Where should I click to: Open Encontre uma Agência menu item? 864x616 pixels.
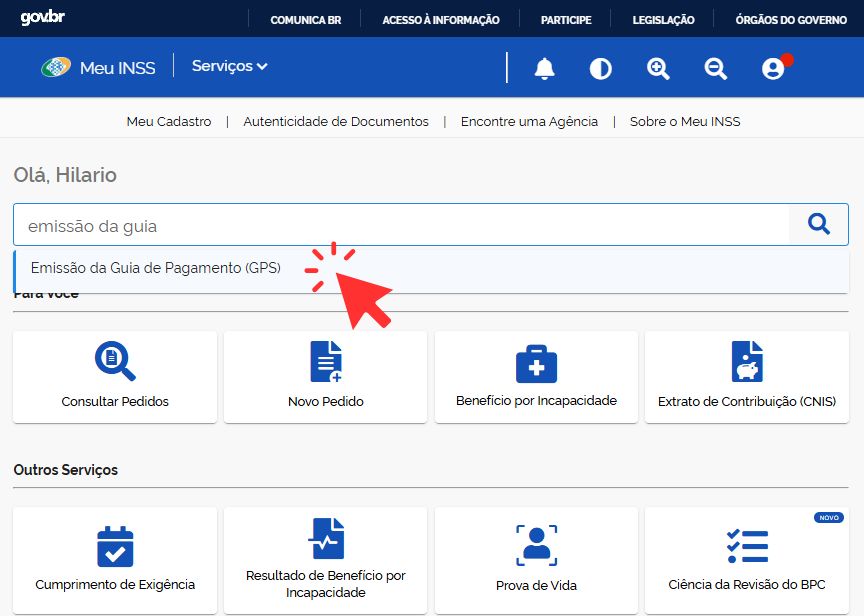point(529,121)
